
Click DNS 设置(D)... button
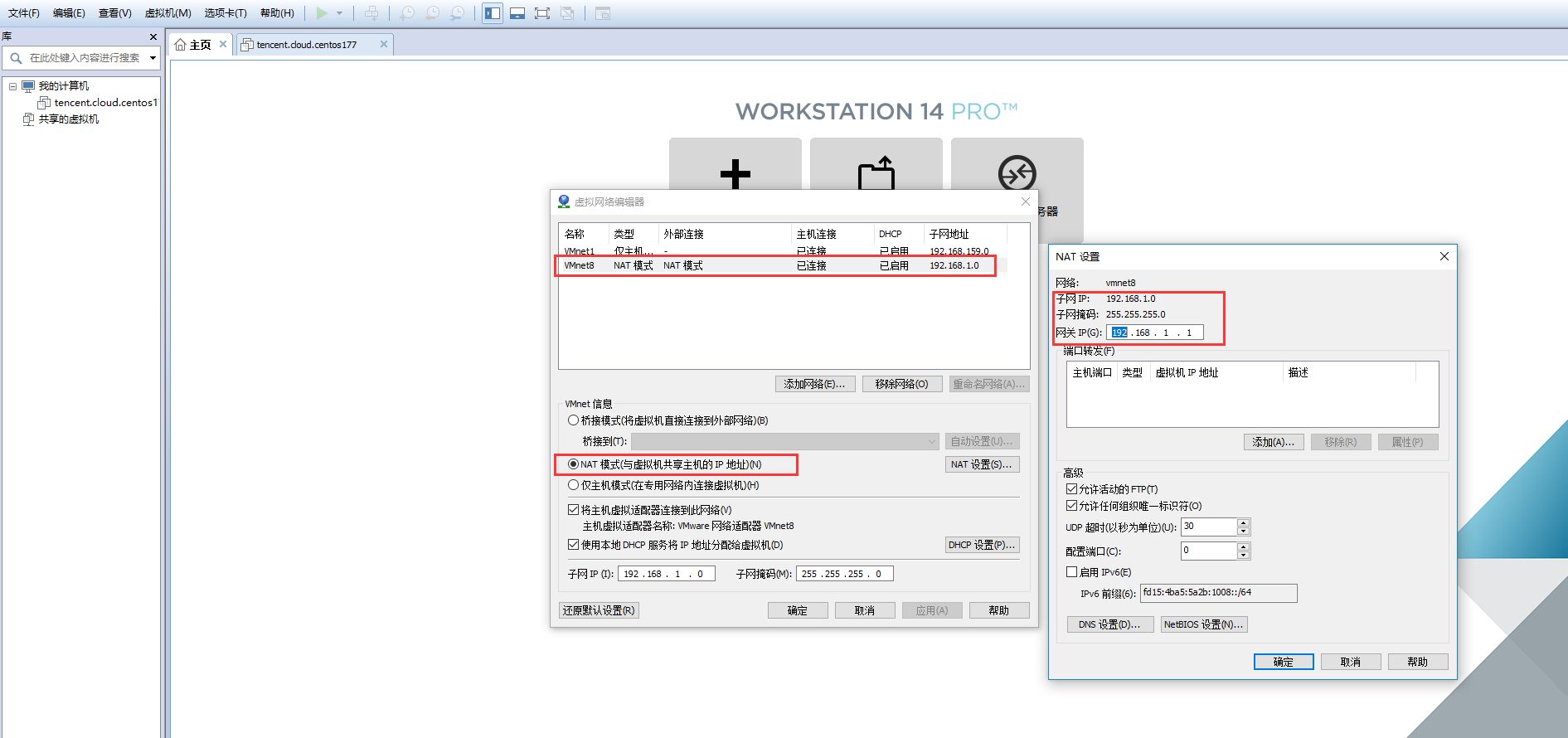(1110, 624)
